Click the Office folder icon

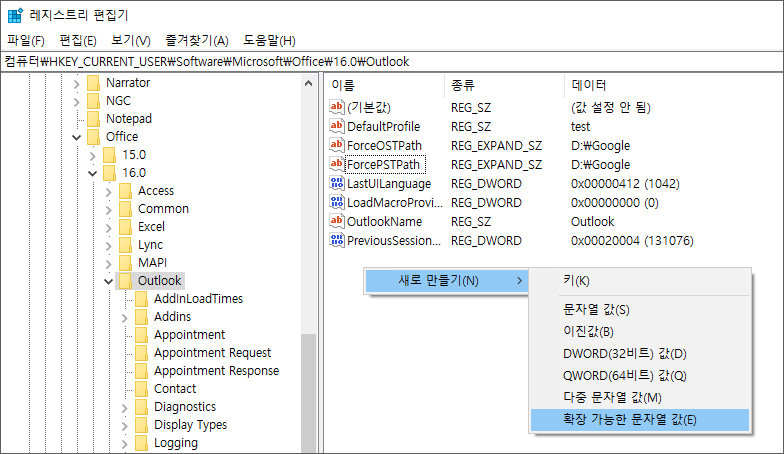(94, 137)
